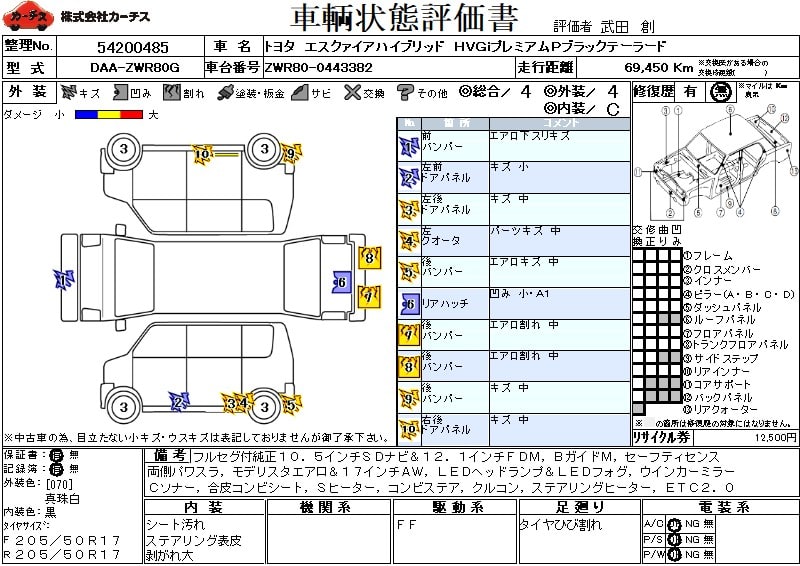Screen dimensions: 800x566
Task: Click the ⑥ルーフパネル label
Action: click(720, 320)
